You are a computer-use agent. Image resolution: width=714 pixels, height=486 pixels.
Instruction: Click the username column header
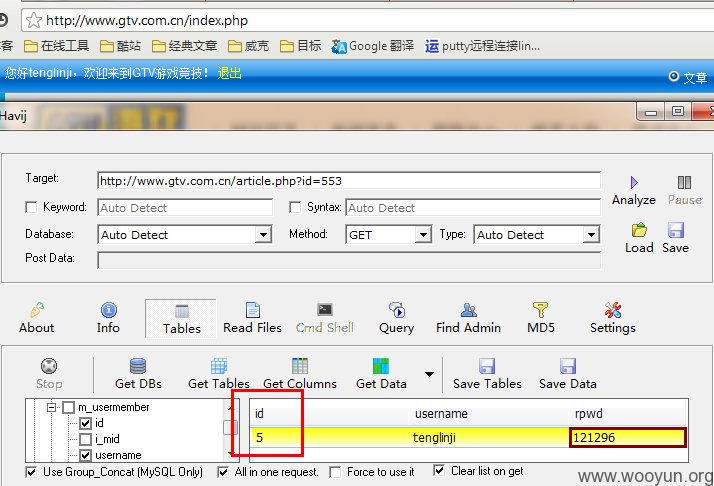pyautogui.click(x=490, y=414)
